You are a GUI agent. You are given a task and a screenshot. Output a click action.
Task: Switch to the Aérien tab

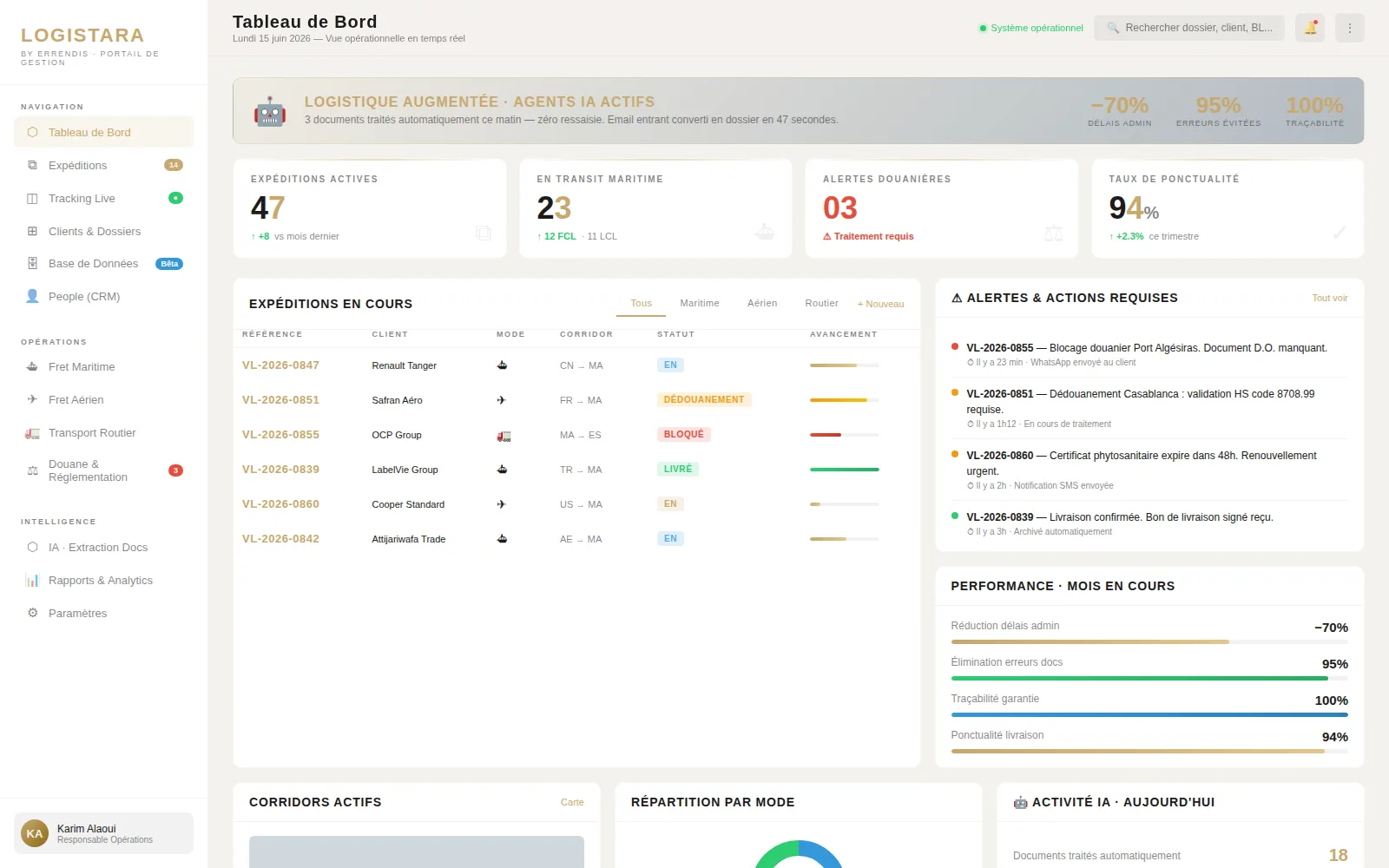[762, 304]
